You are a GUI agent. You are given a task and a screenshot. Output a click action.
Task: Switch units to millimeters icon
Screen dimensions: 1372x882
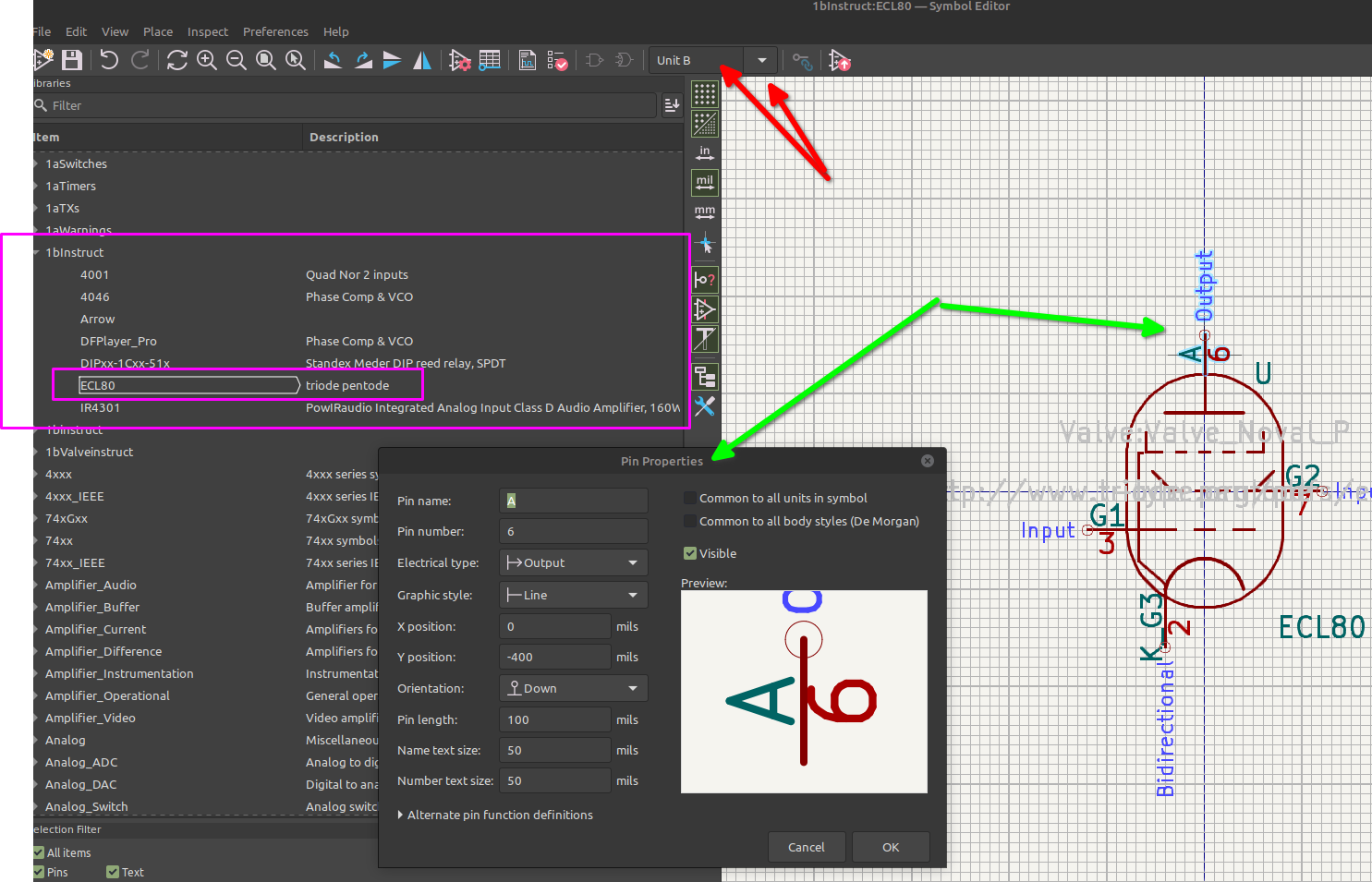pyautogui.click(x=705, y=212)
